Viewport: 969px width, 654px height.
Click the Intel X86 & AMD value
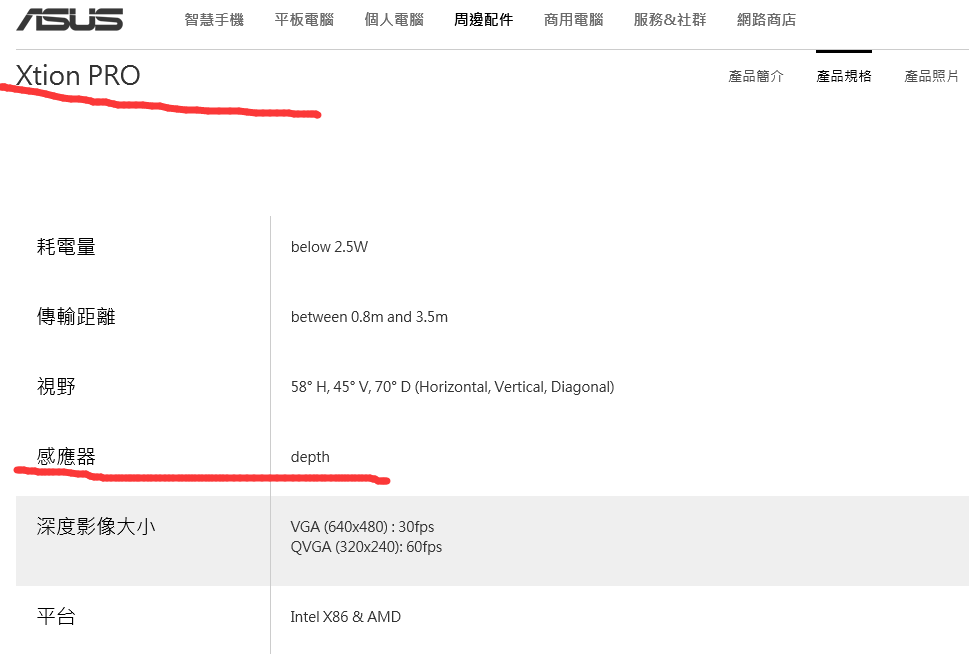(x=345, y=617)
